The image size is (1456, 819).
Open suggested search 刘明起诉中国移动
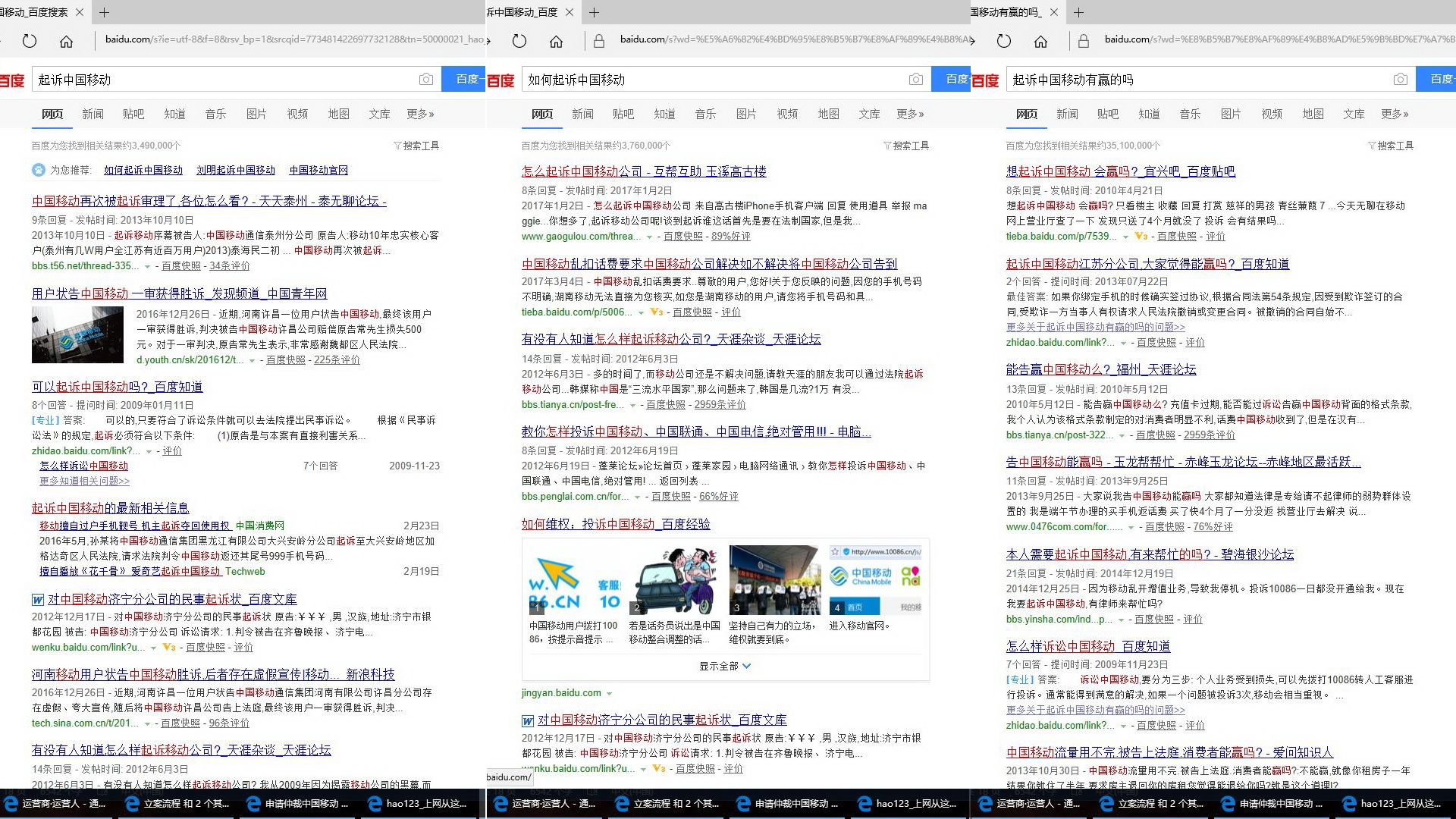236,170
